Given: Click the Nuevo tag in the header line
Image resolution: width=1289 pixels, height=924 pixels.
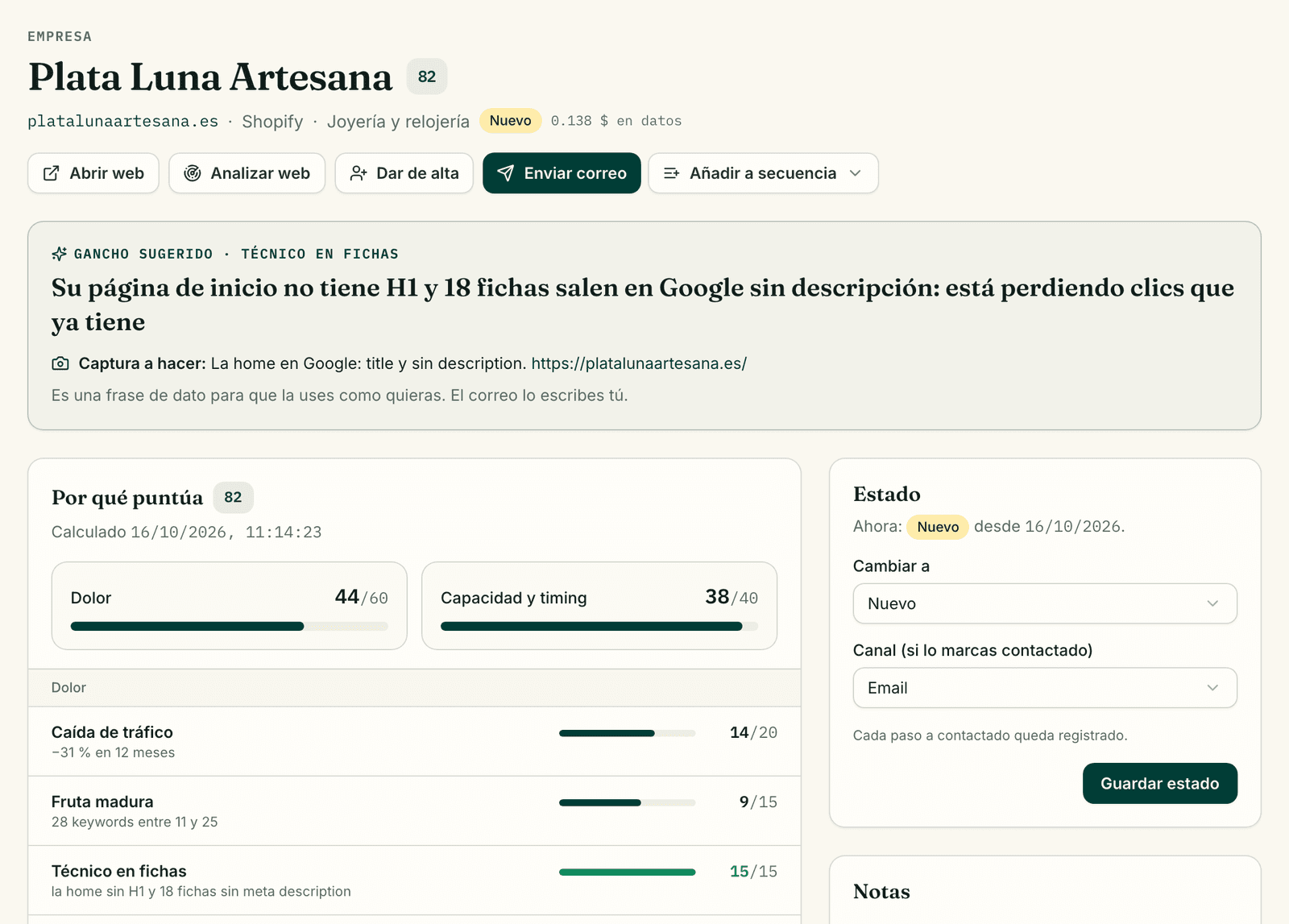Looking at the screenshot, I should 511,121.
